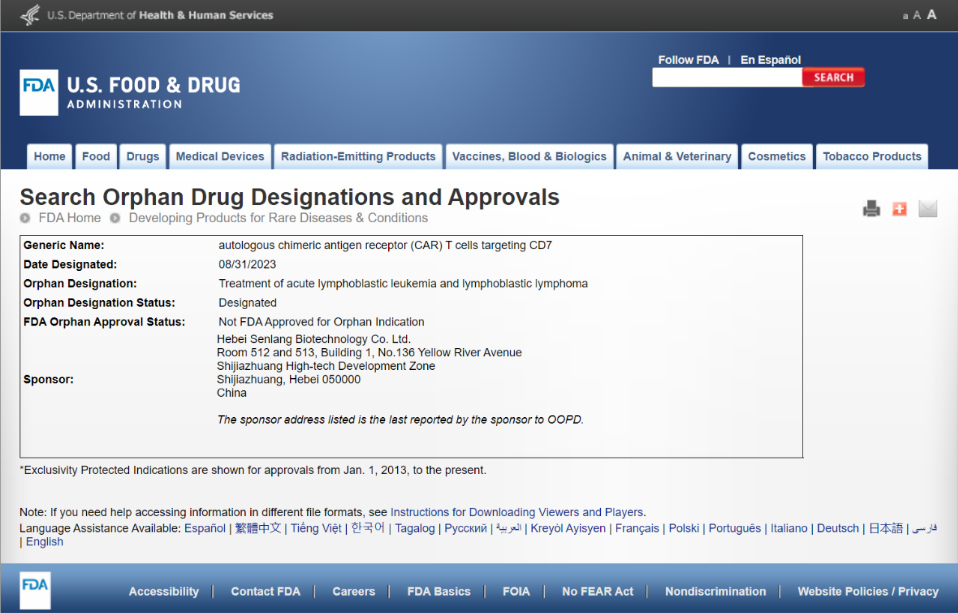Image resolution: width=958 pixels, height=613 pixels.
Task: Open the FOIA footer link
Action: (x=516, y=591)
